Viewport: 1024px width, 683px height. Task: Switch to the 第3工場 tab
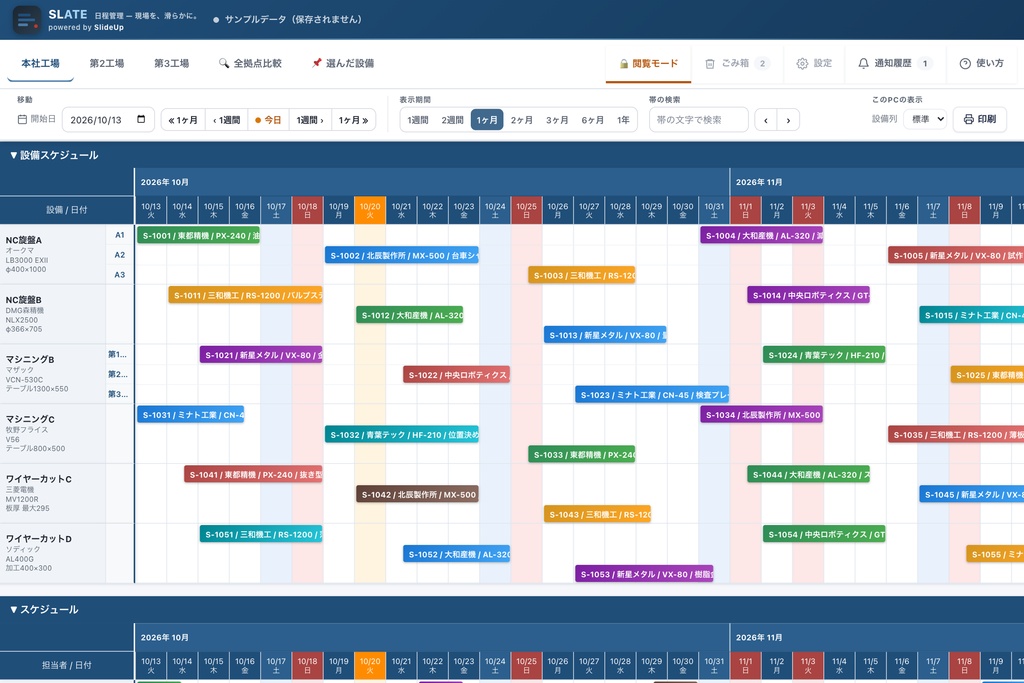(x=172, y=63)
